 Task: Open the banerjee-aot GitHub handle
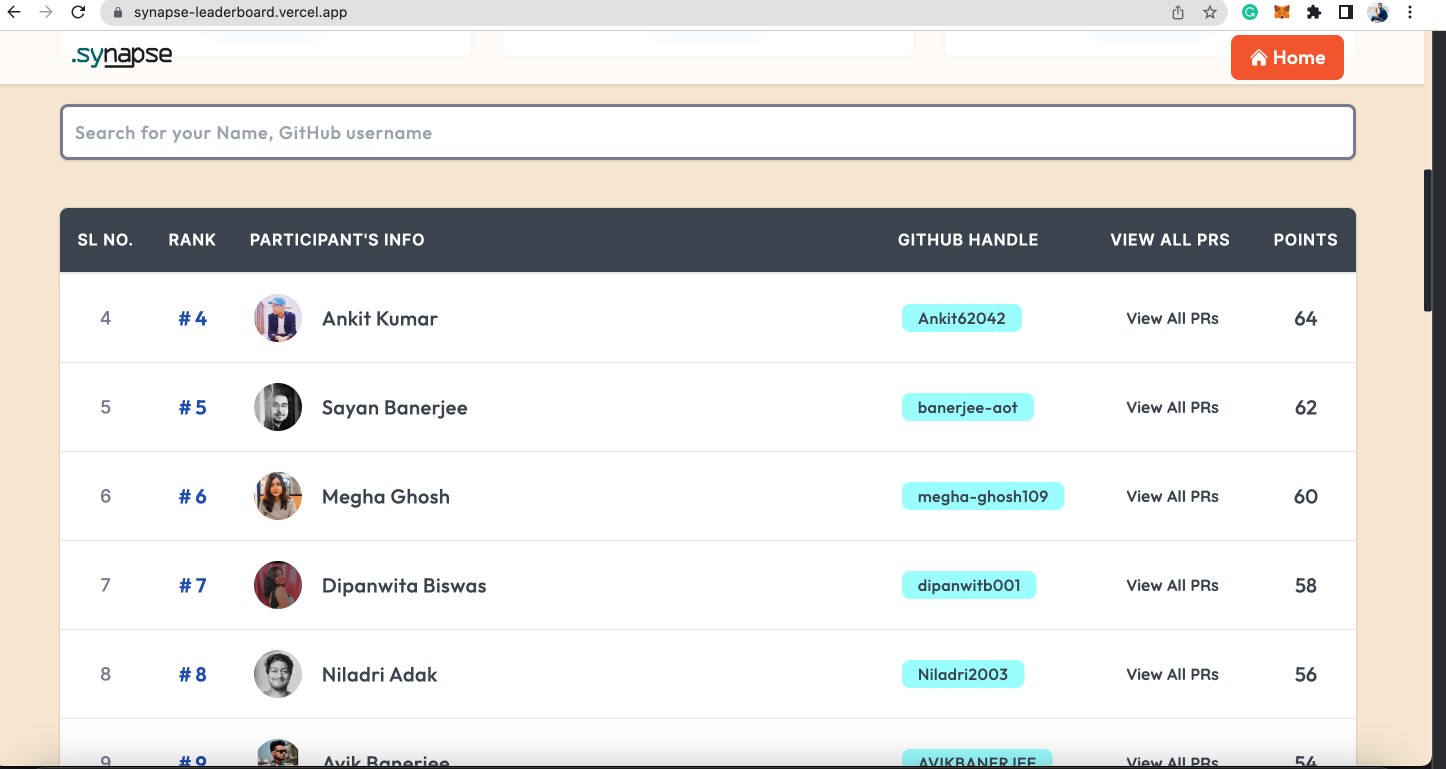tap(967, 408)
